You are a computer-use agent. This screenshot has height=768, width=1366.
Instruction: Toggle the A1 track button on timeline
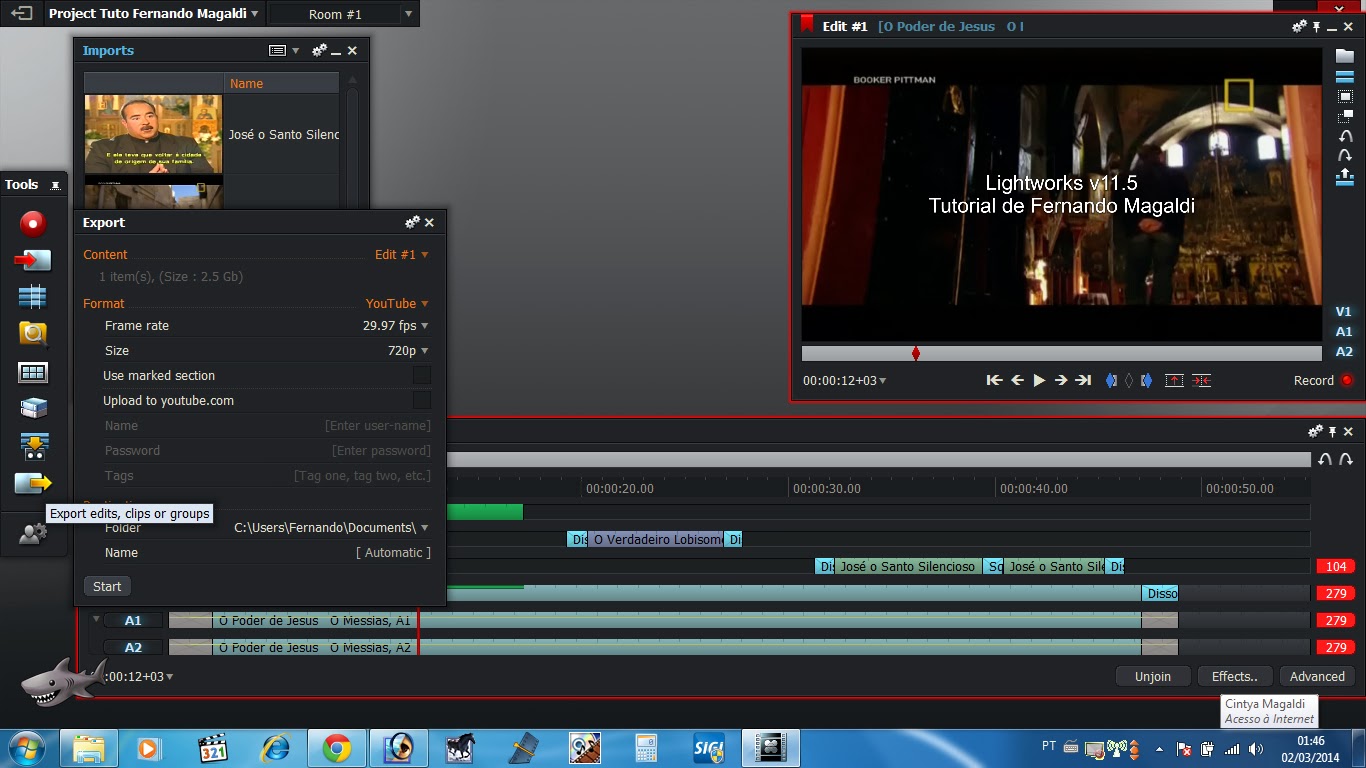pos(133,620)
